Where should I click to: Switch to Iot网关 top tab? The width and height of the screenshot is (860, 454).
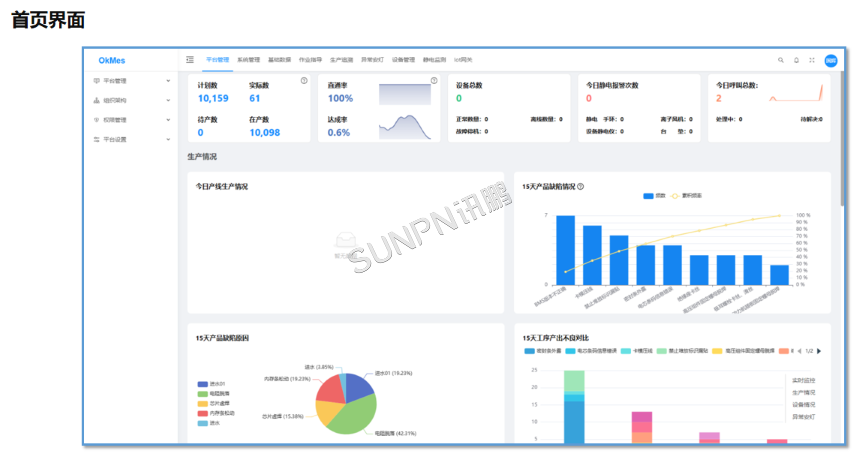point(463,60)
